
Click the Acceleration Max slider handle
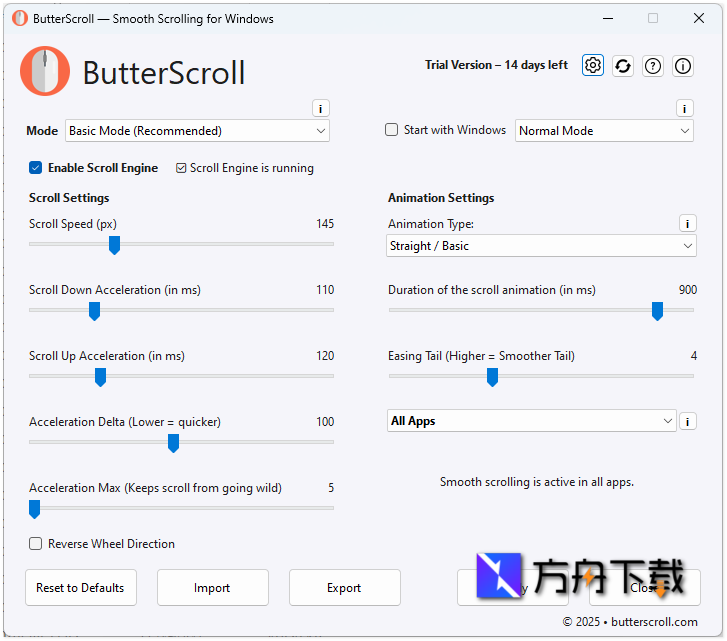(34, 509)
